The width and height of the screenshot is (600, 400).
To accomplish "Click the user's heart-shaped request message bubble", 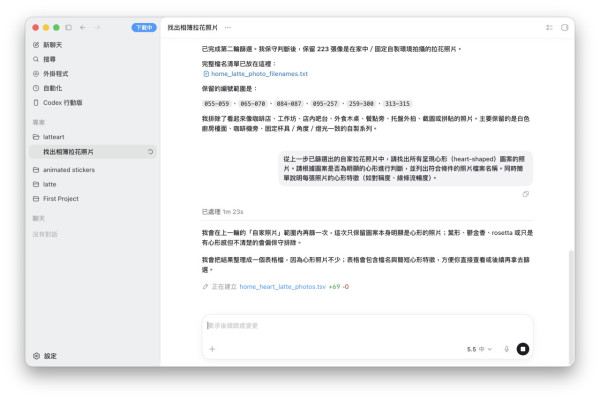I will click(405, 168).
